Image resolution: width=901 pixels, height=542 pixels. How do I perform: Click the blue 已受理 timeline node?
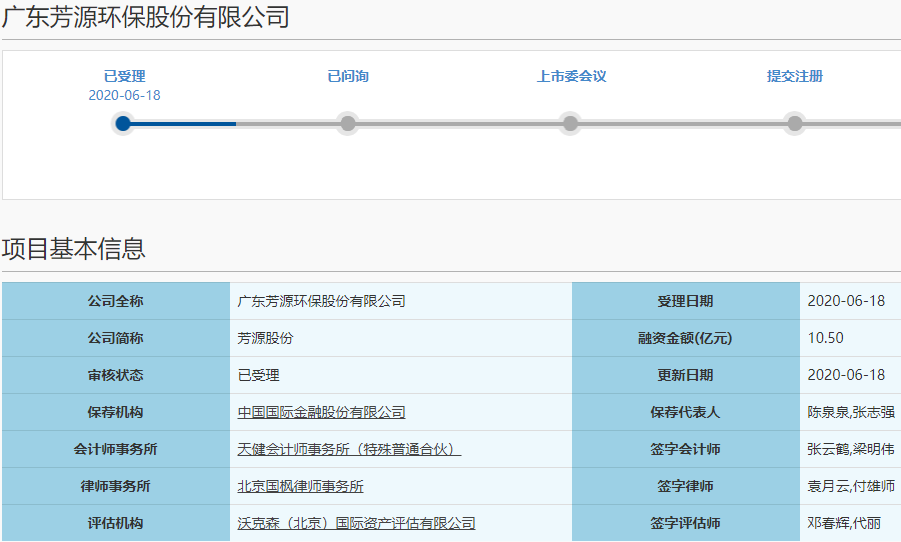[x=123, y=124]
